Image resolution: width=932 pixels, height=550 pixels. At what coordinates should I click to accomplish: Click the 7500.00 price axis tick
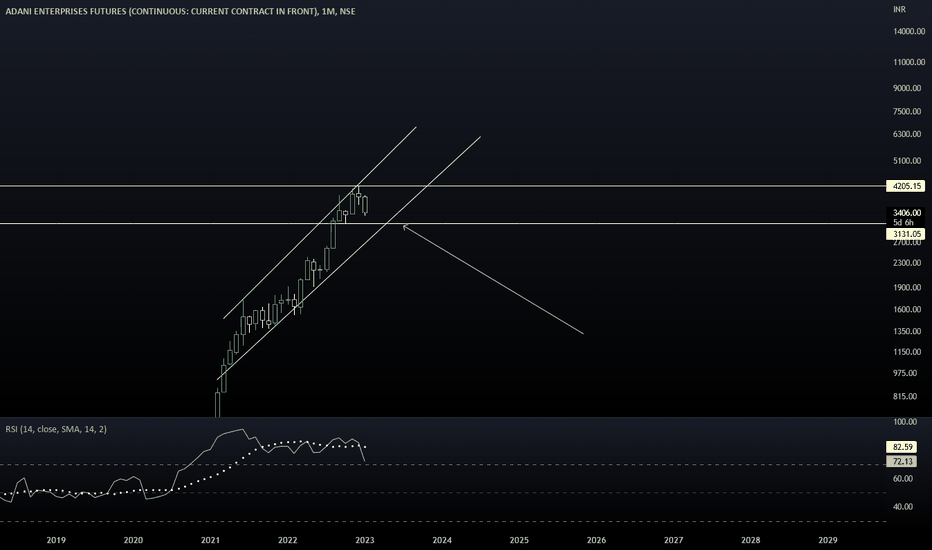pyautogui.click(x=907, y=111)
